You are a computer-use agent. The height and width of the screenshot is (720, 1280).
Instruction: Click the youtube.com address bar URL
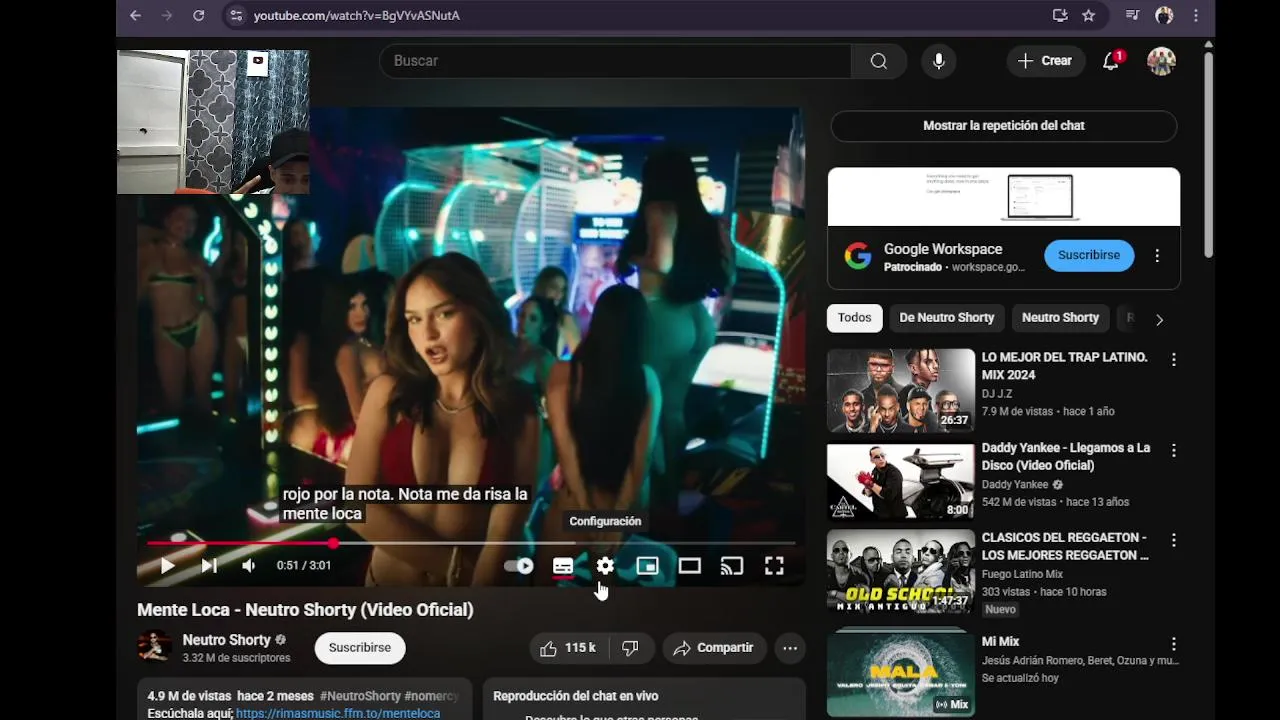coord(357,16)
